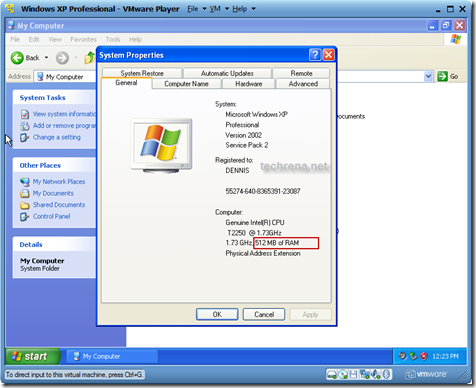Screen dimensions: 476x388
Task: Click the help question mark in System Properties
Action: point(315,55)
